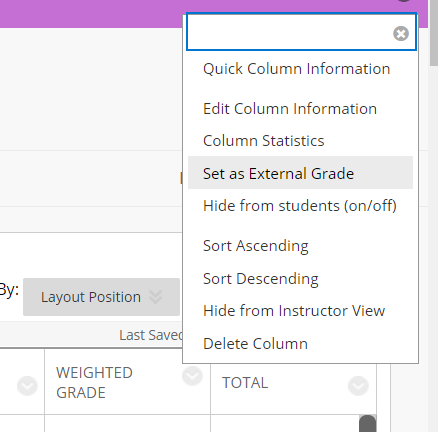438x432 pixels.
Task: Toggle Hide from students (on/off)
Action: pyautogui.click(x=300, y=206)
